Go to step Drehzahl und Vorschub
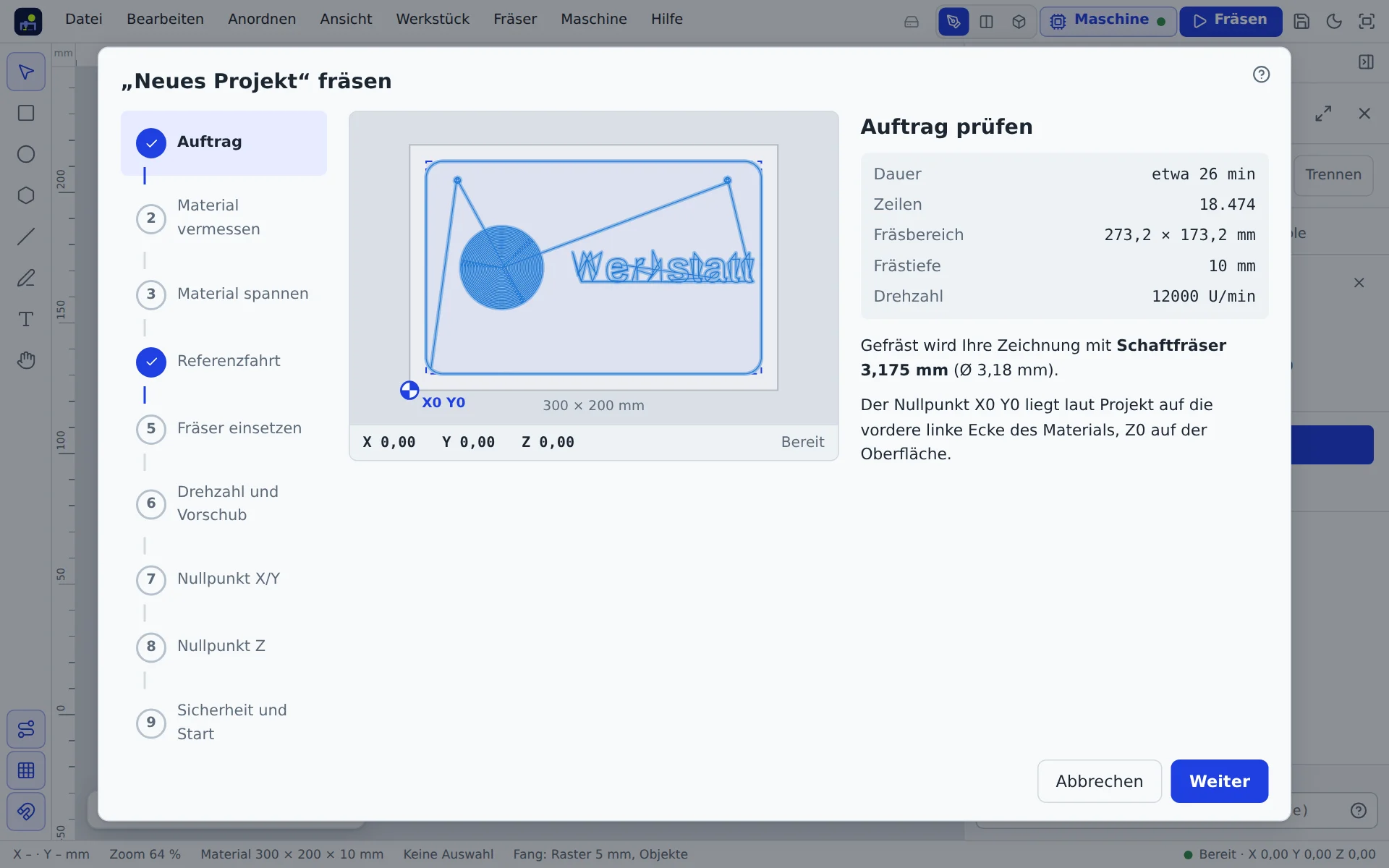 (x=224, y=503)
